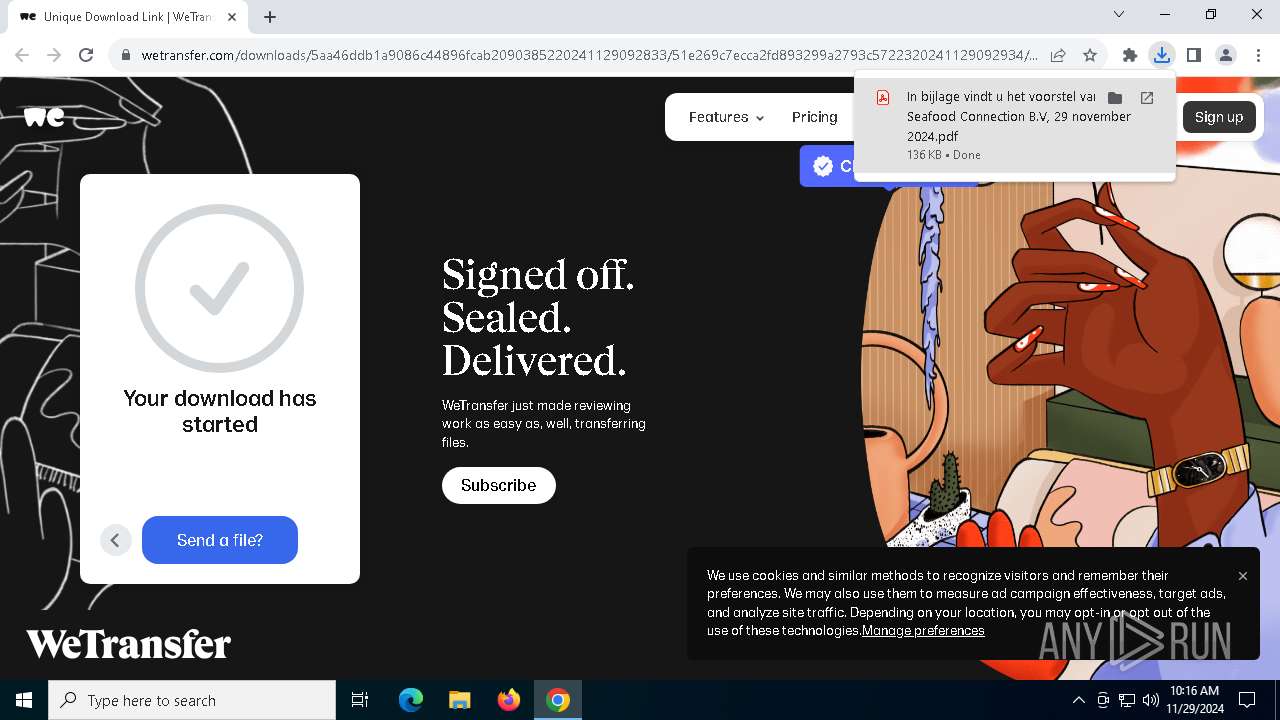The width and height of the screenshot is (1280, 720).
Task: Expand the Features dropdown menu
Action: 726,117
